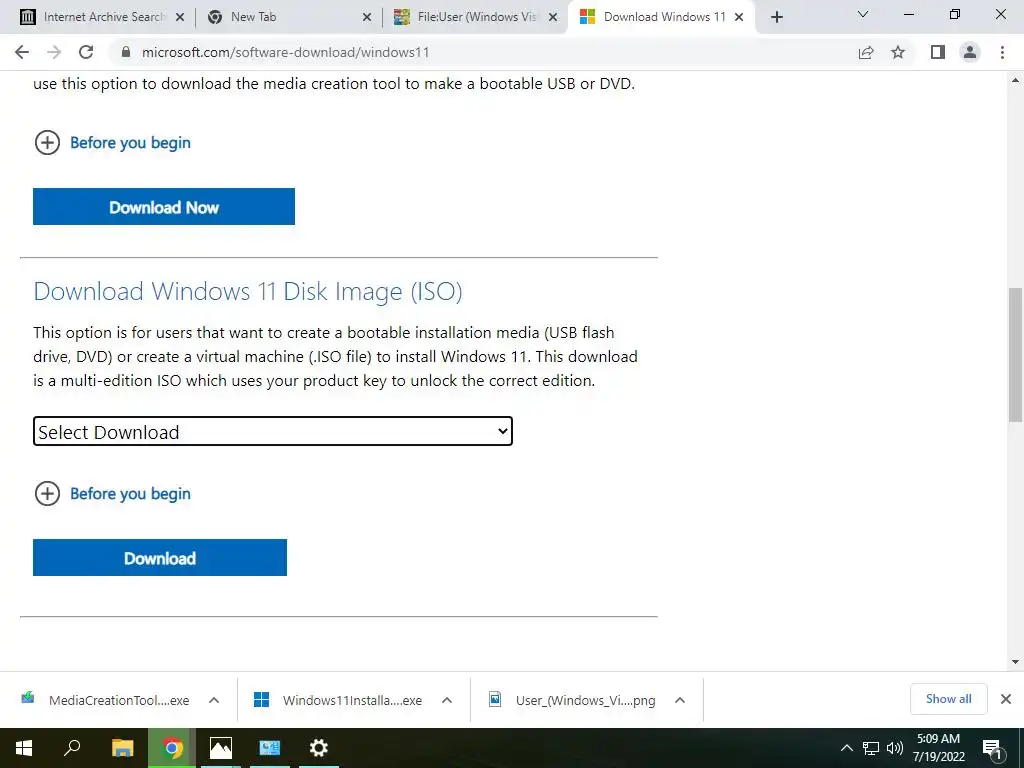The width and height of the screenshot is (1024, 768).
Task: Open a new browser tab
Action: (776, 17)
